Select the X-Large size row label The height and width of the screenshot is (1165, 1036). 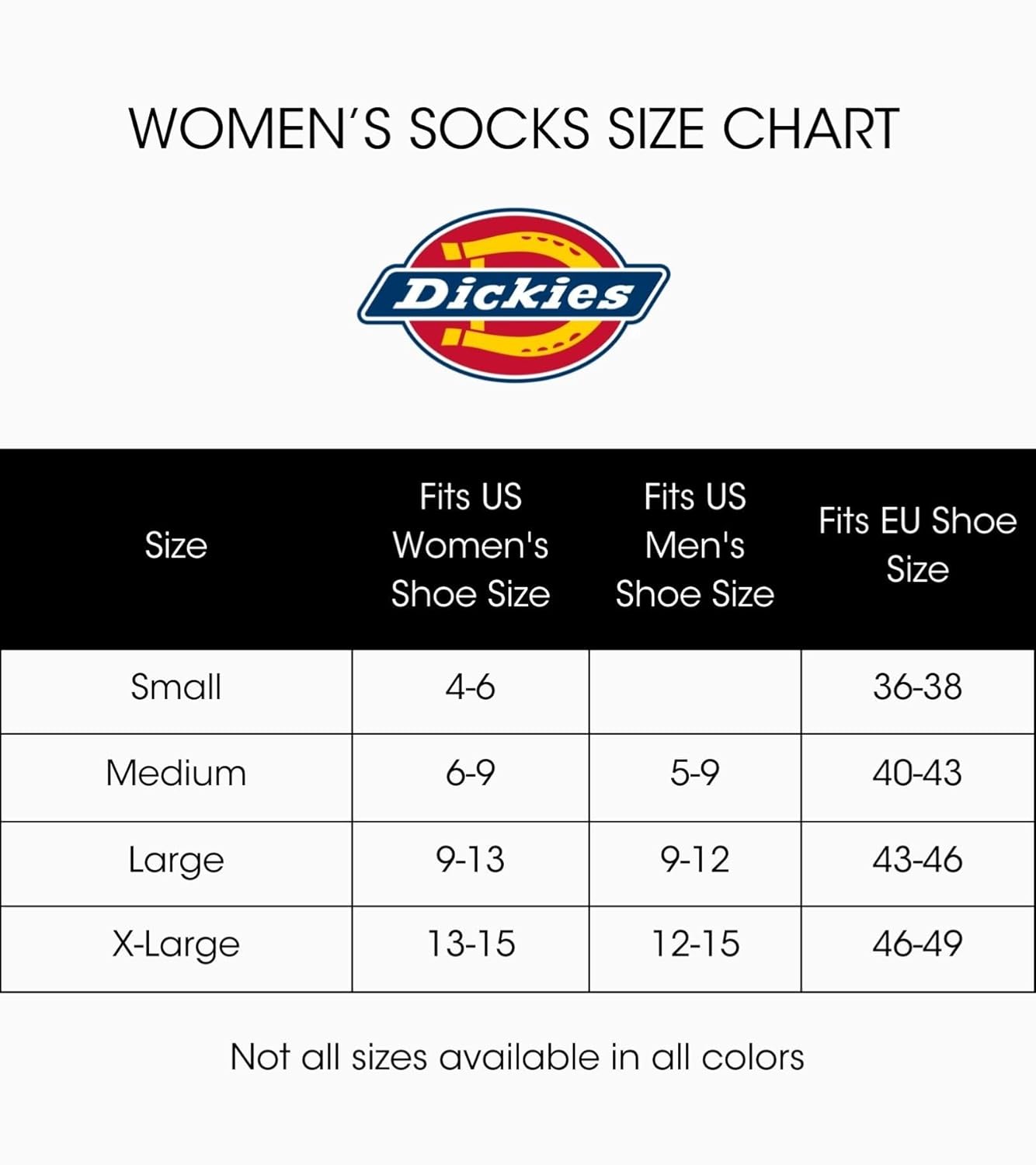(176, 945)
